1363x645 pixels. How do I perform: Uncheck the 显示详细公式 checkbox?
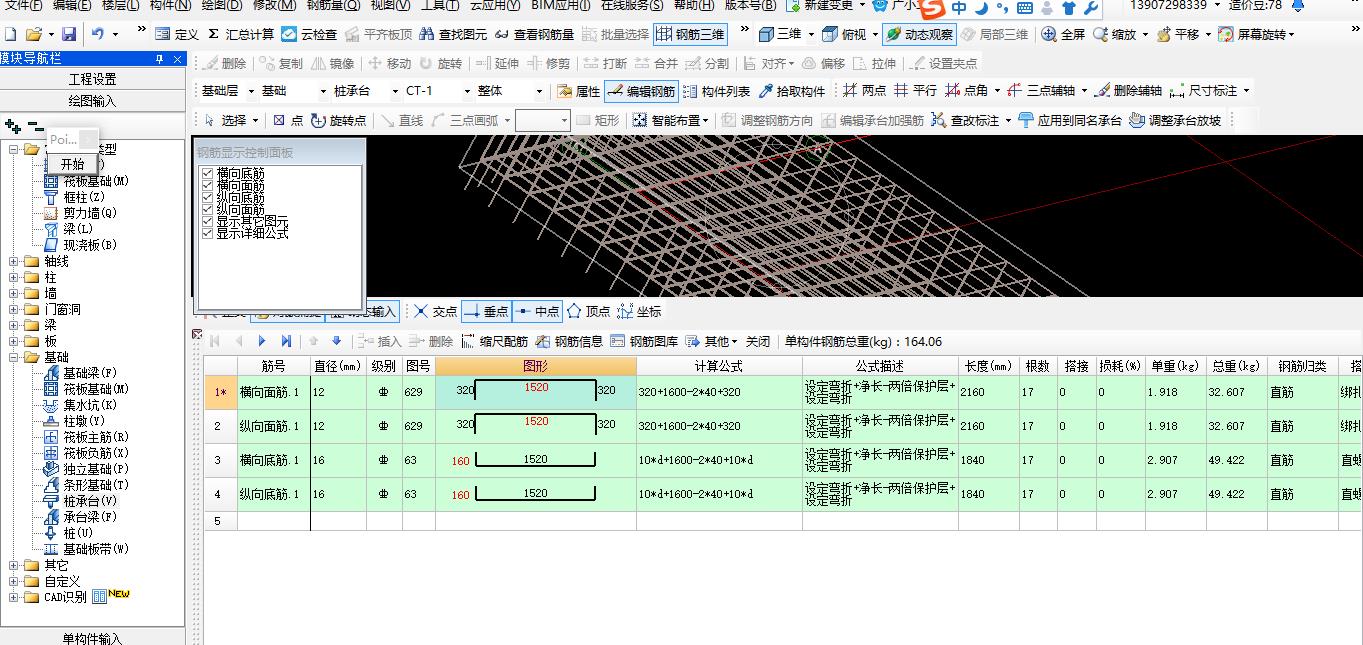pyautogui.click(x=208, y=233)
